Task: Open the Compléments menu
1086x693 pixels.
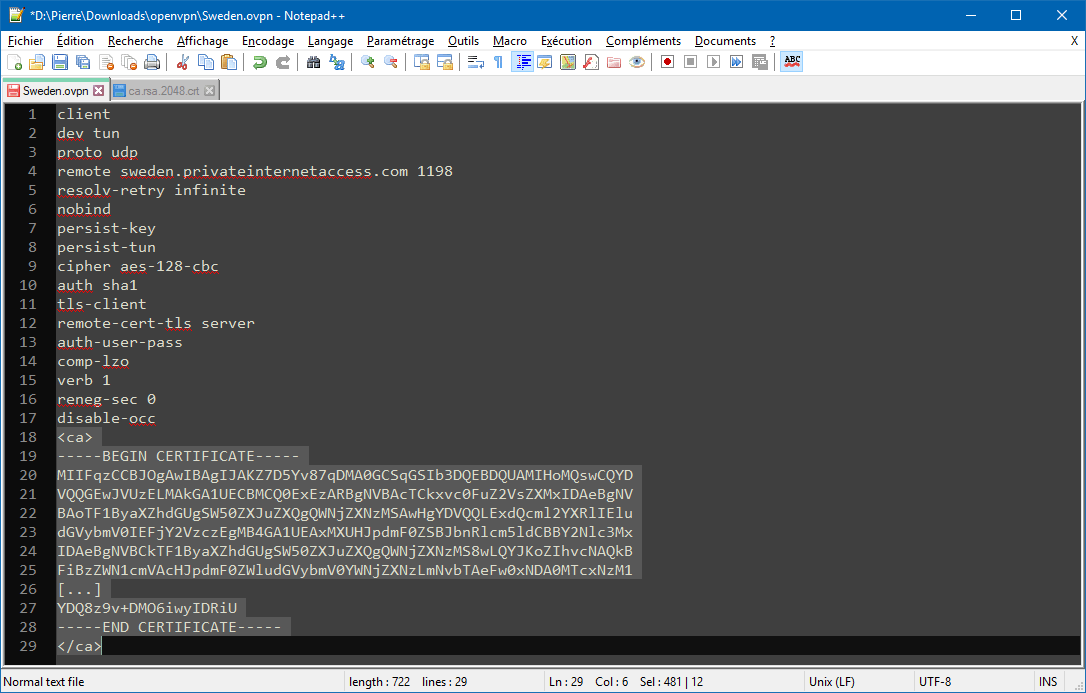Action: click(x=643, y=41)
